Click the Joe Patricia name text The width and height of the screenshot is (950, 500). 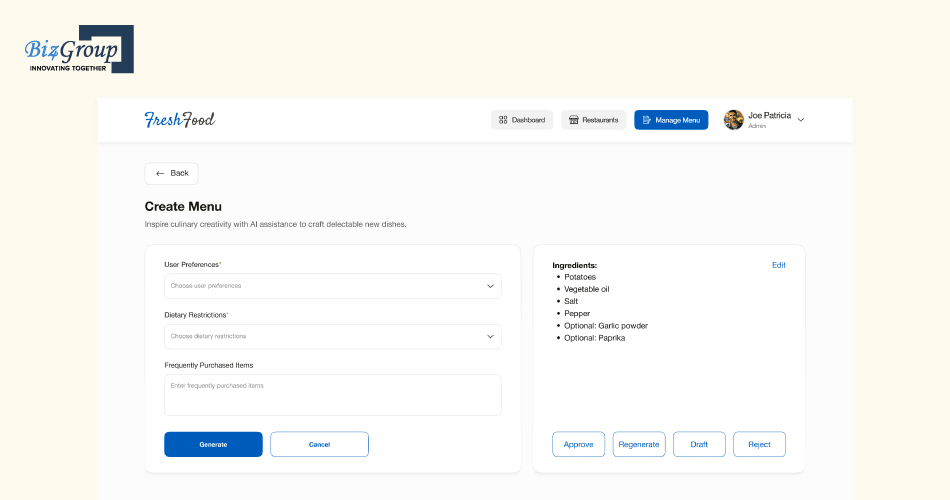click(x=769, y=115)
